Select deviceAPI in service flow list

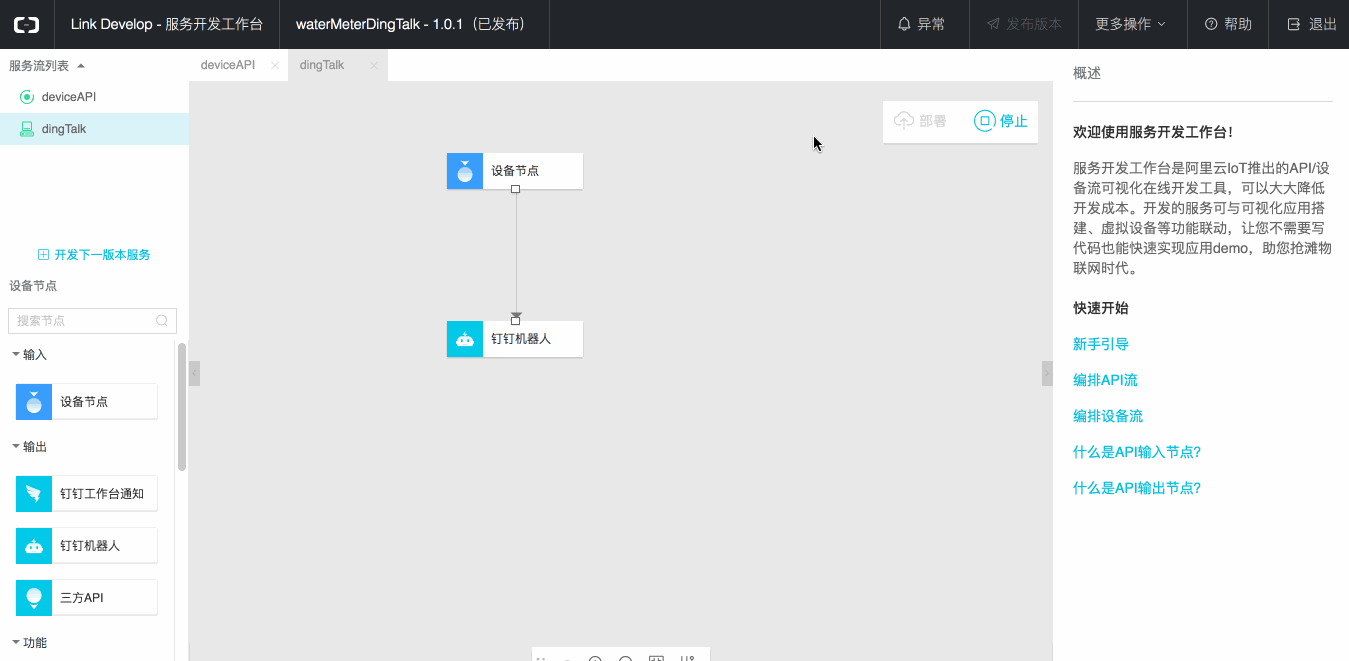click(94, 97)
